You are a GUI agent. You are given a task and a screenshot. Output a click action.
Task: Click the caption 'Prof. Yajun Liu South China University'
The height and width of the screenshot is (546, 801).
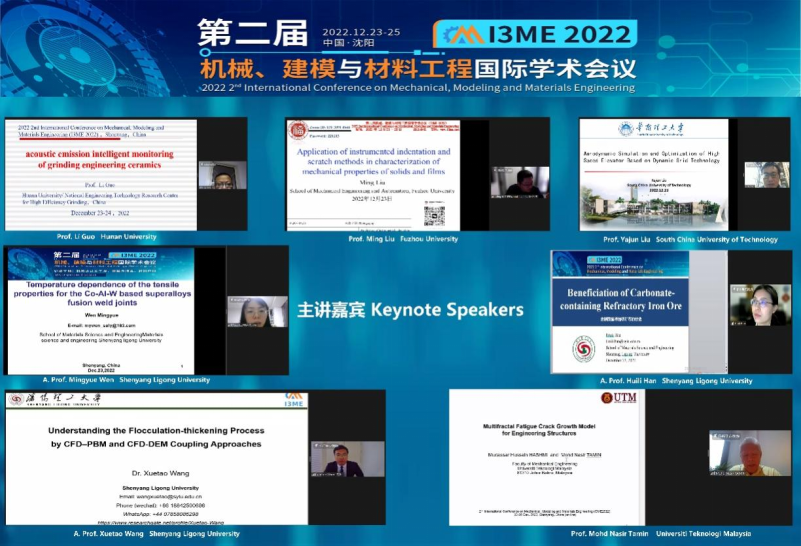point(690,239)
